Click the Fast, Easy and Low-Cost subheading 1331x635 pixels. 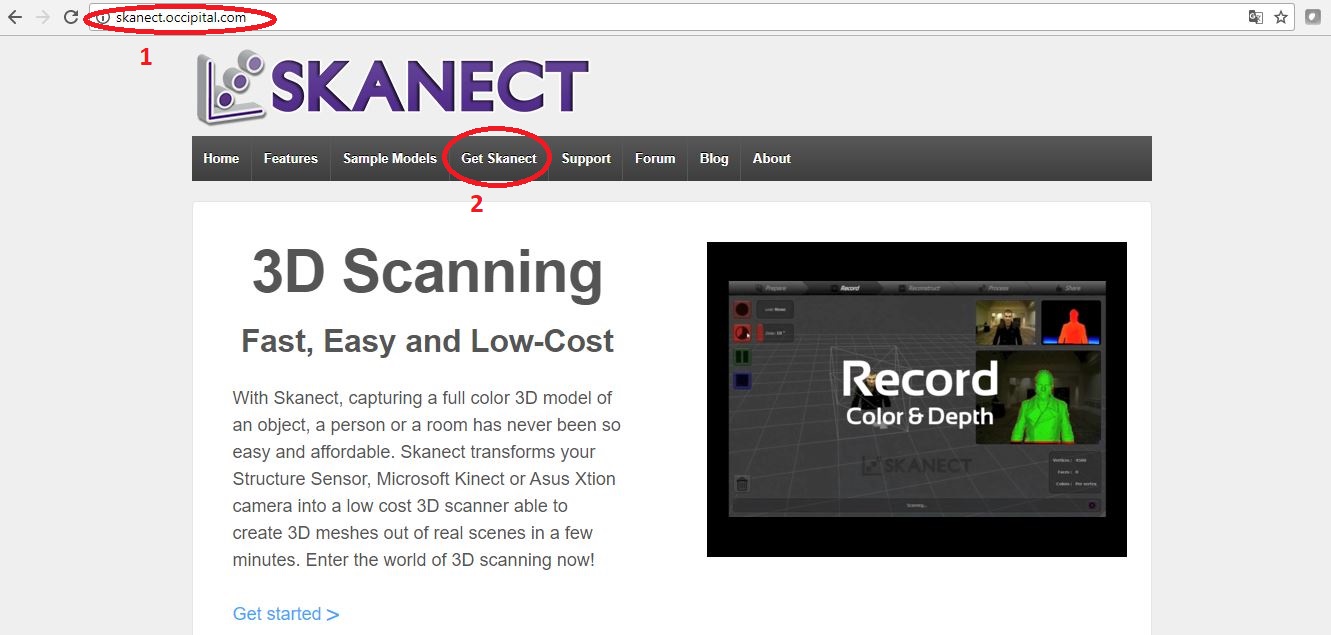[427, 341]
